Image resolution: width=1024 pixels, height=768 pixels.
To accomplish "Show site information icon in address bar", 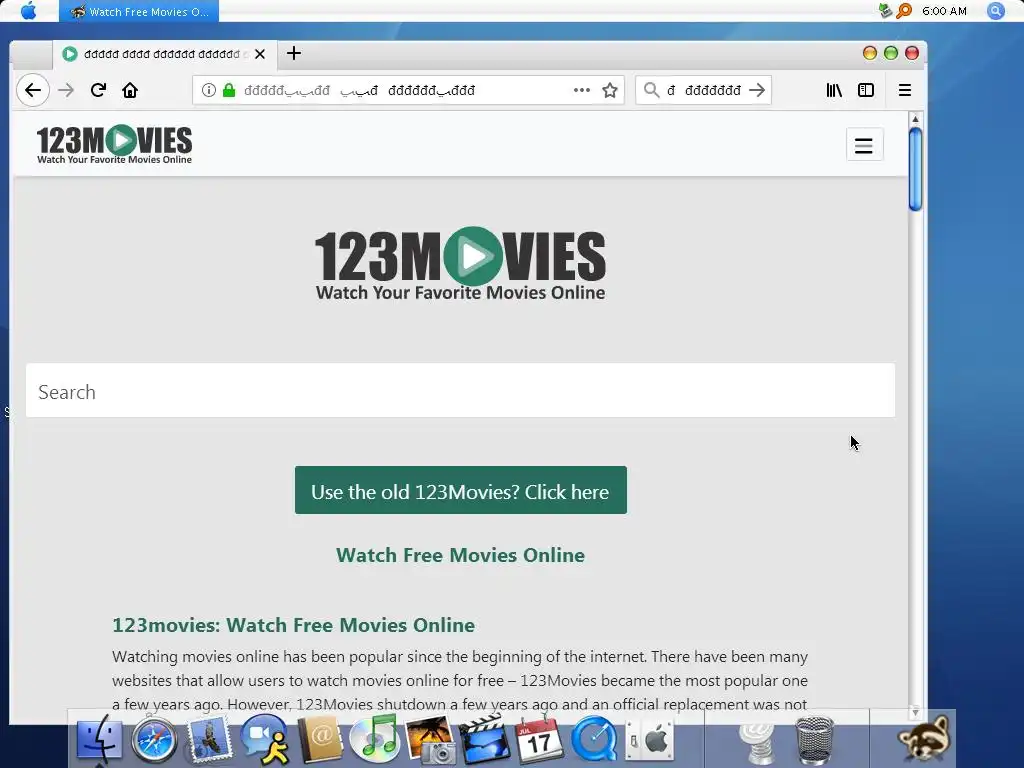I will click(x=208, y=90).
